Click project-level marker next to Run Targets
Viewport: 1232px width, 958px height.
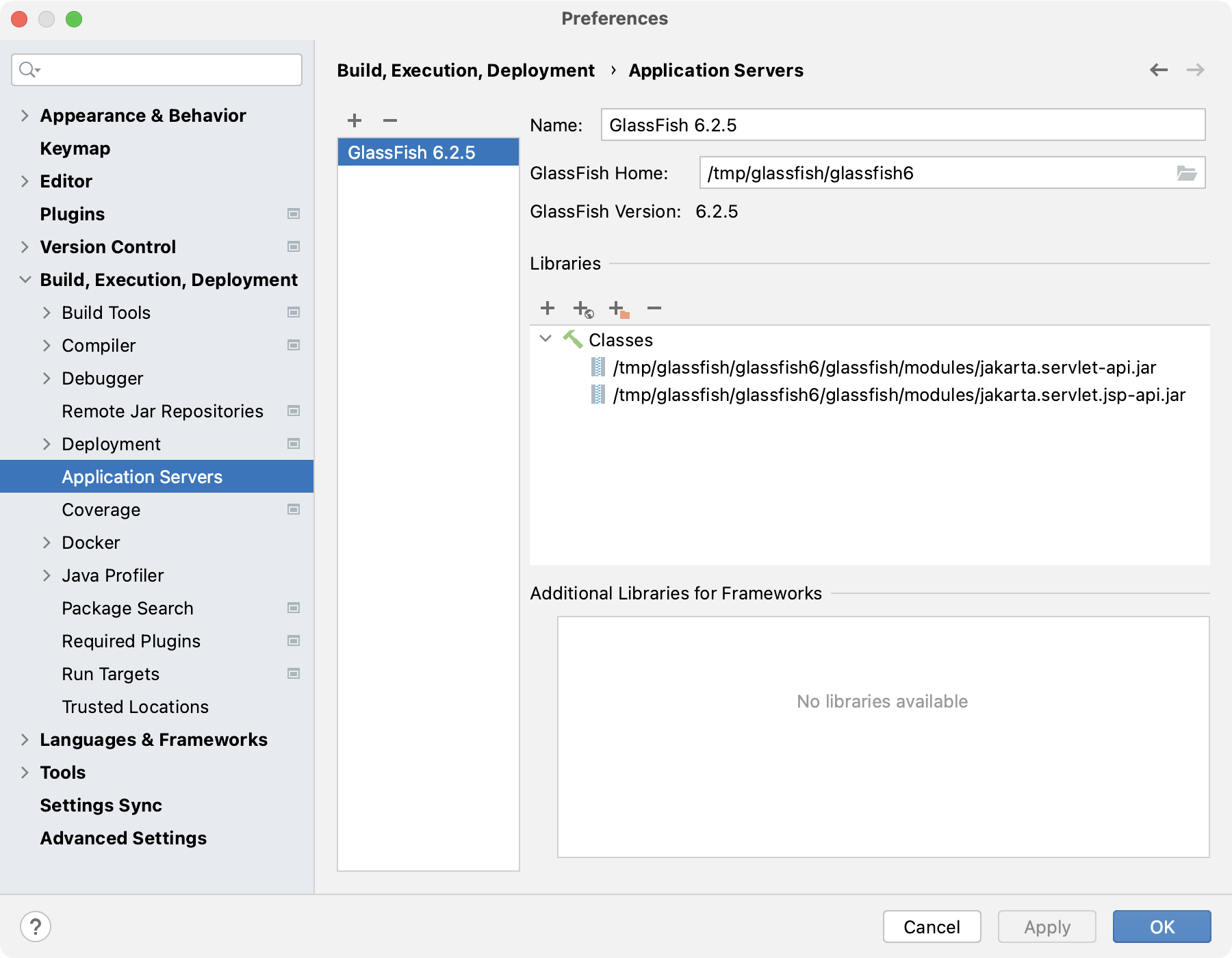[x=294, y=674]
